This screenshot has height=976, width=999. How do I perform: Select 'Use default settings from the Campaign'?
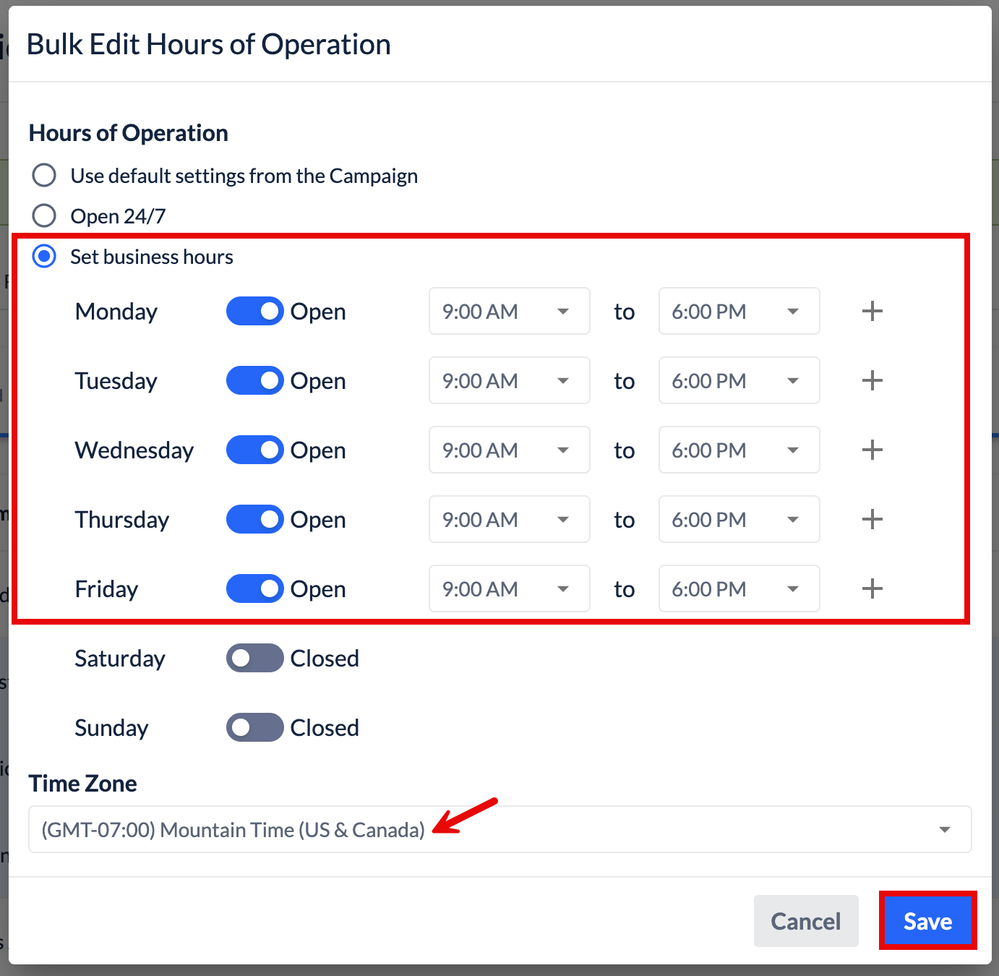pyautogui.click(x=44, y=176)
